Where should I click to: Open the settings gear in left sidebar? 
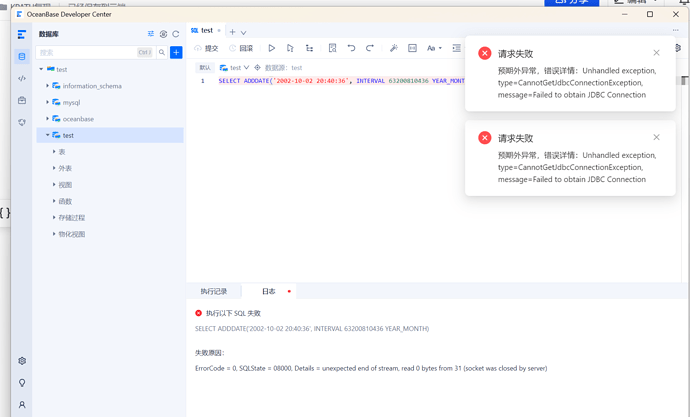pyautogui.click(x=22, y=361)
